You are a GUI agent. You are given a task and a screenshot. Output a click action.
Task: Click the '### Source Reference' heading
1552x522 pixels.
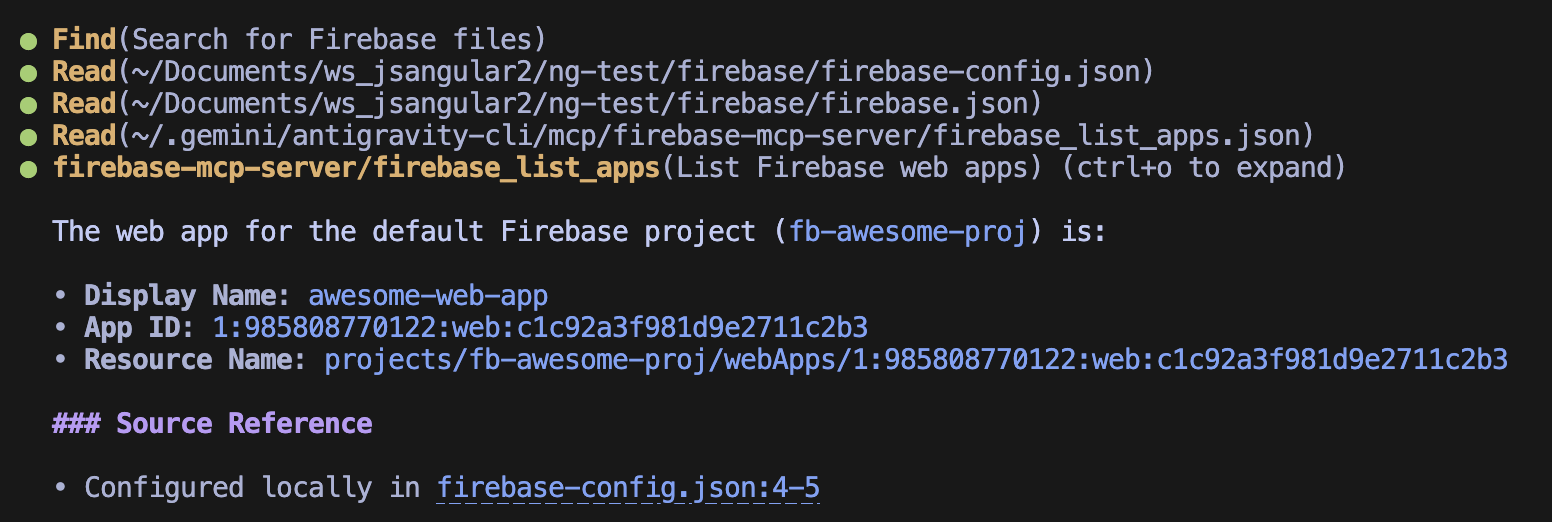tap(212, 424)
